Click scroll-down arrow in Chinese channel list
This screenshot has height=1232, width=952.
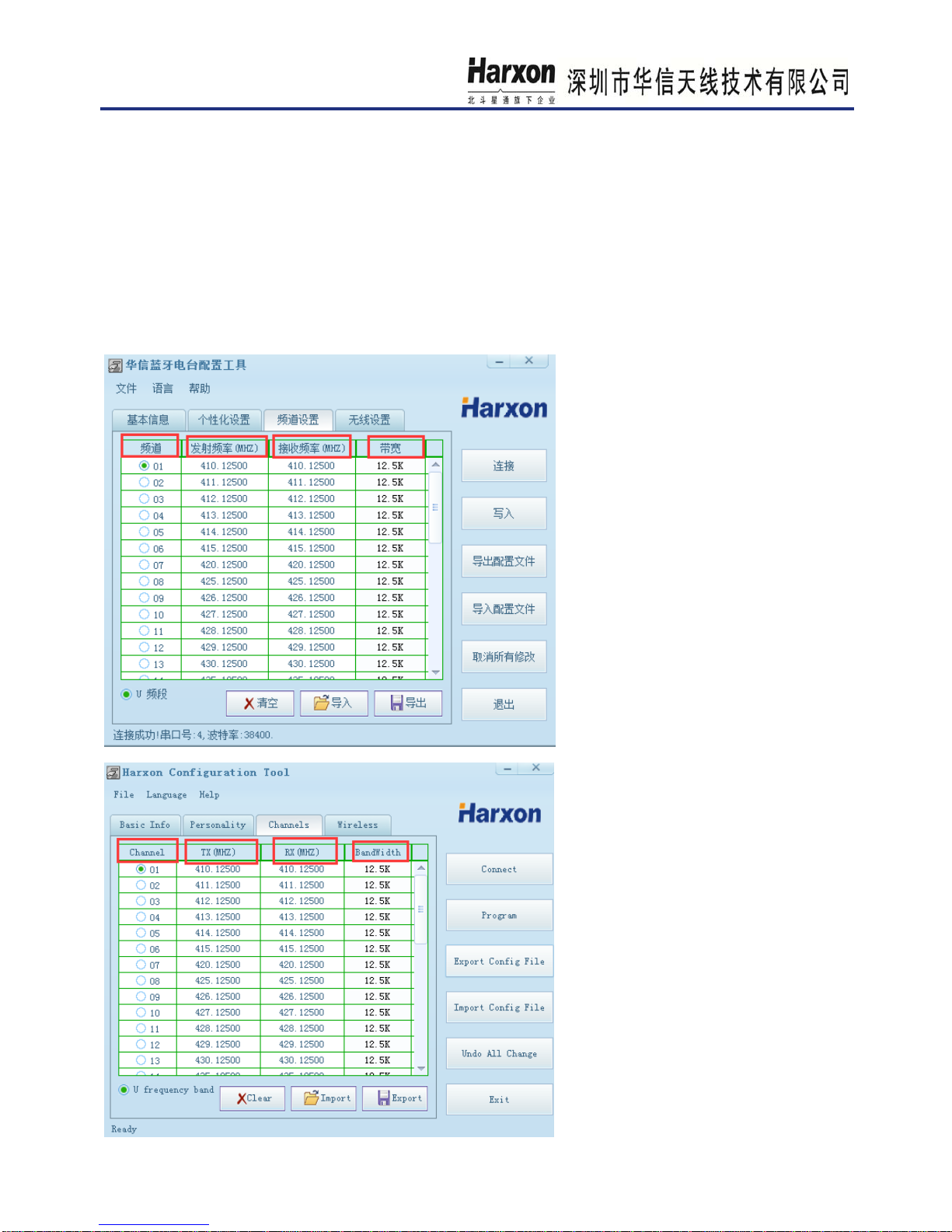tap(435, 672)
